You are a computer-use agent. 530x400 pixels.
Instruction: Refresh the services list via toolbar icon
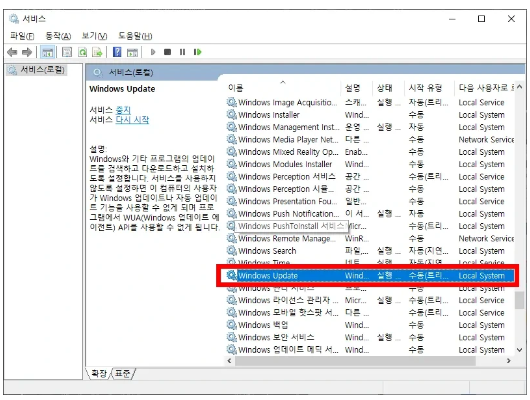click(x=82, y=52)
